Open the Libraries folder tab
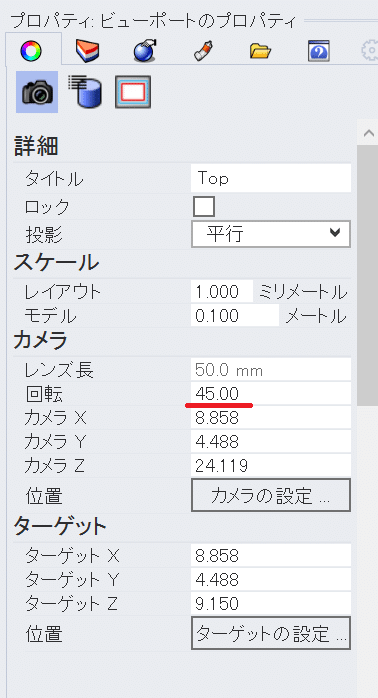This screenshot has height=698, width=378. click(261, 52)
